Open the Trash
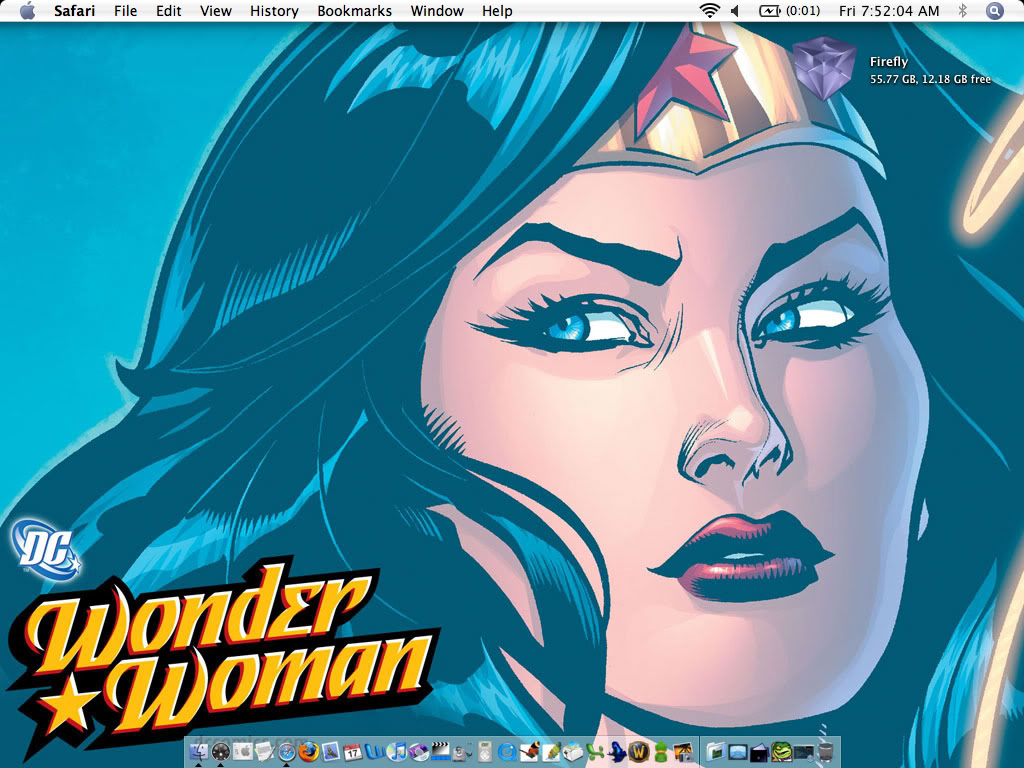 (825, 752)
